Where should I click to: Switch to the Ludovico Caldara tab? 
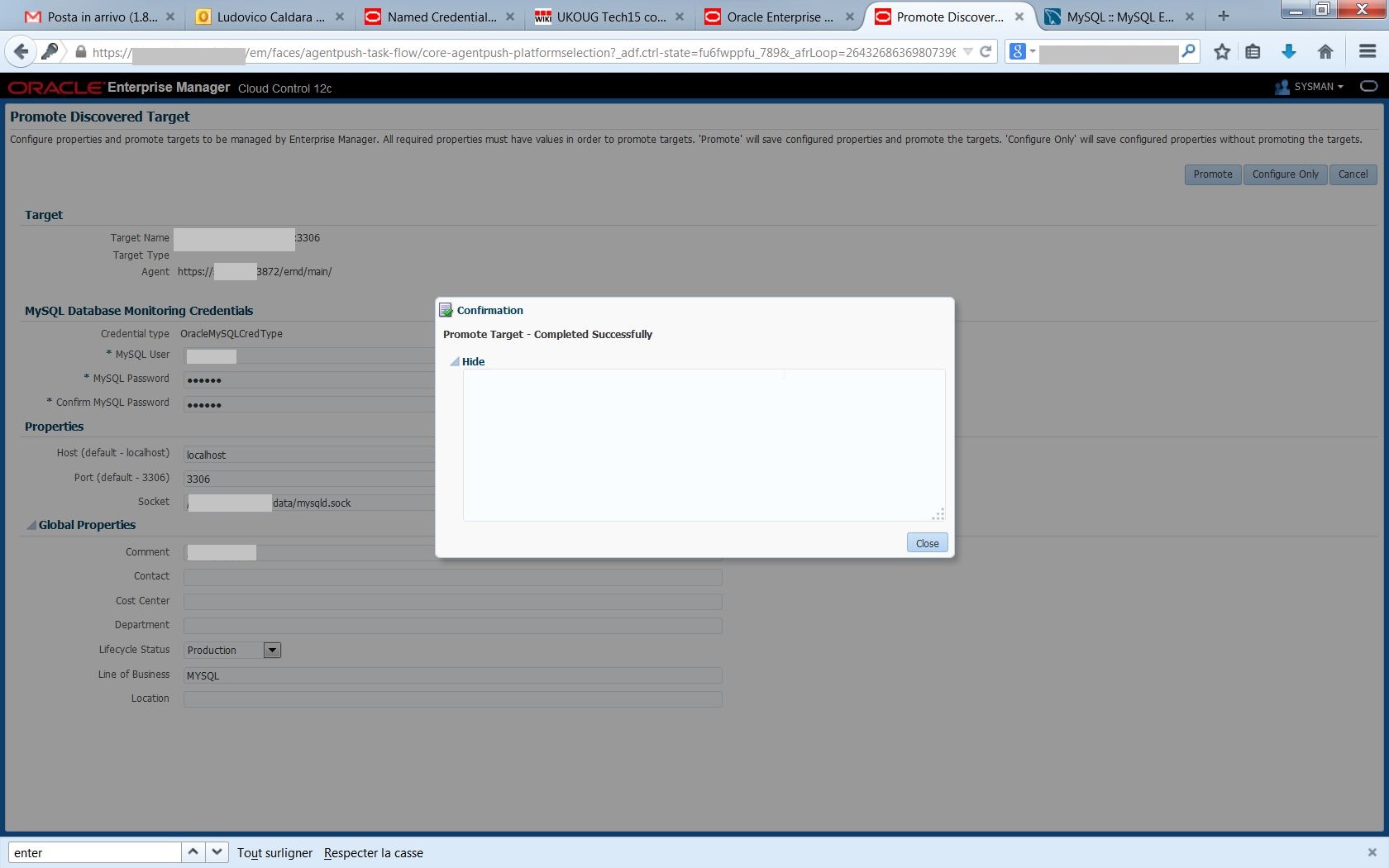(269, 17)
